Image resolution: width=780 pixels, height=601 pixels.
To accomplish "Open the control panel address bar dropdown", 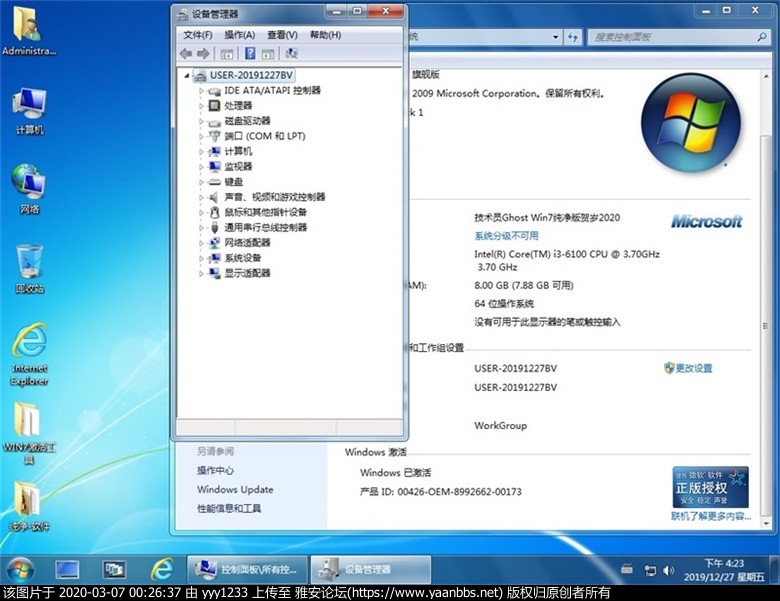I will pos(556,37).
